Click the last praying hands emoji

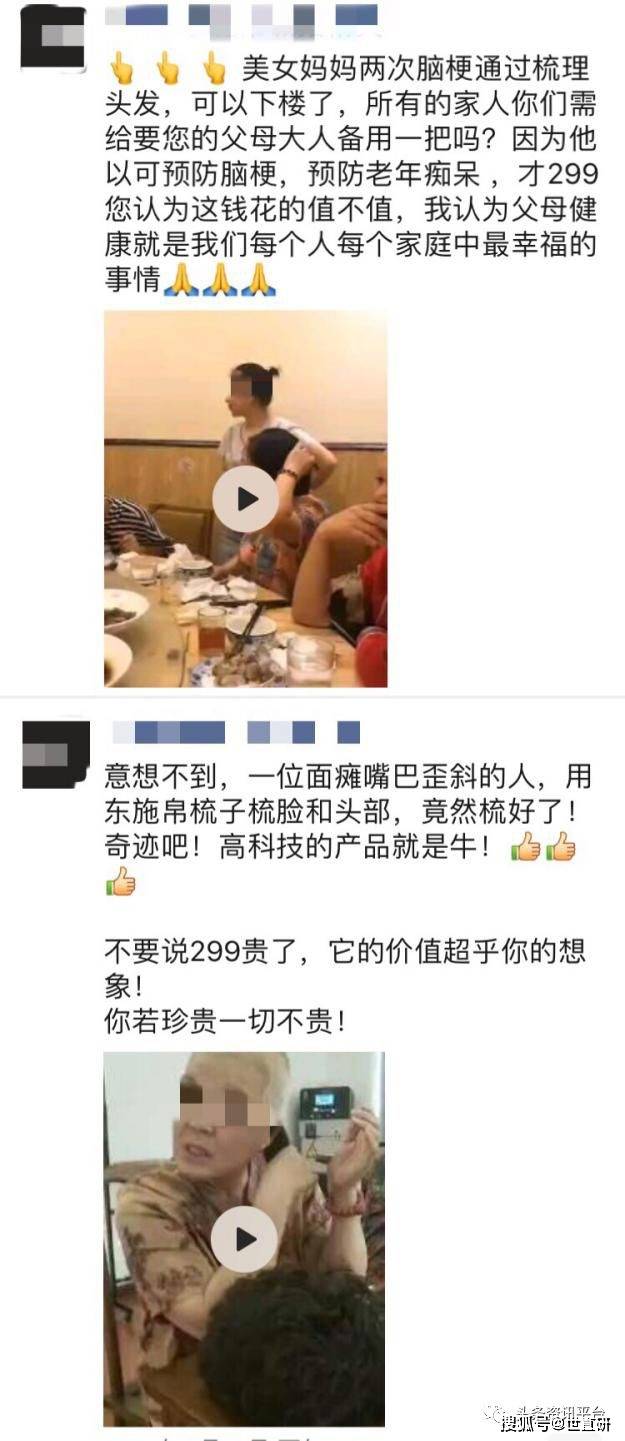[257, 280]
